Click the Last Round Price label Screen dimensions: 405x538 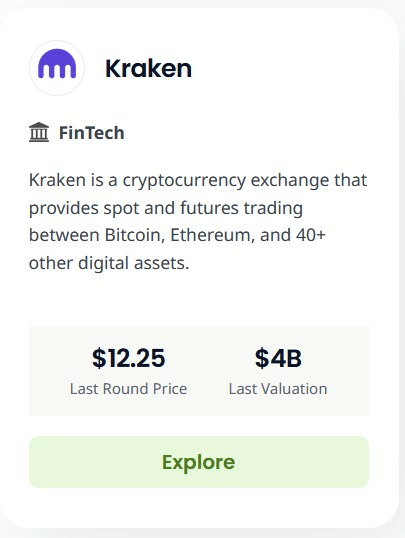coord(128,389)
